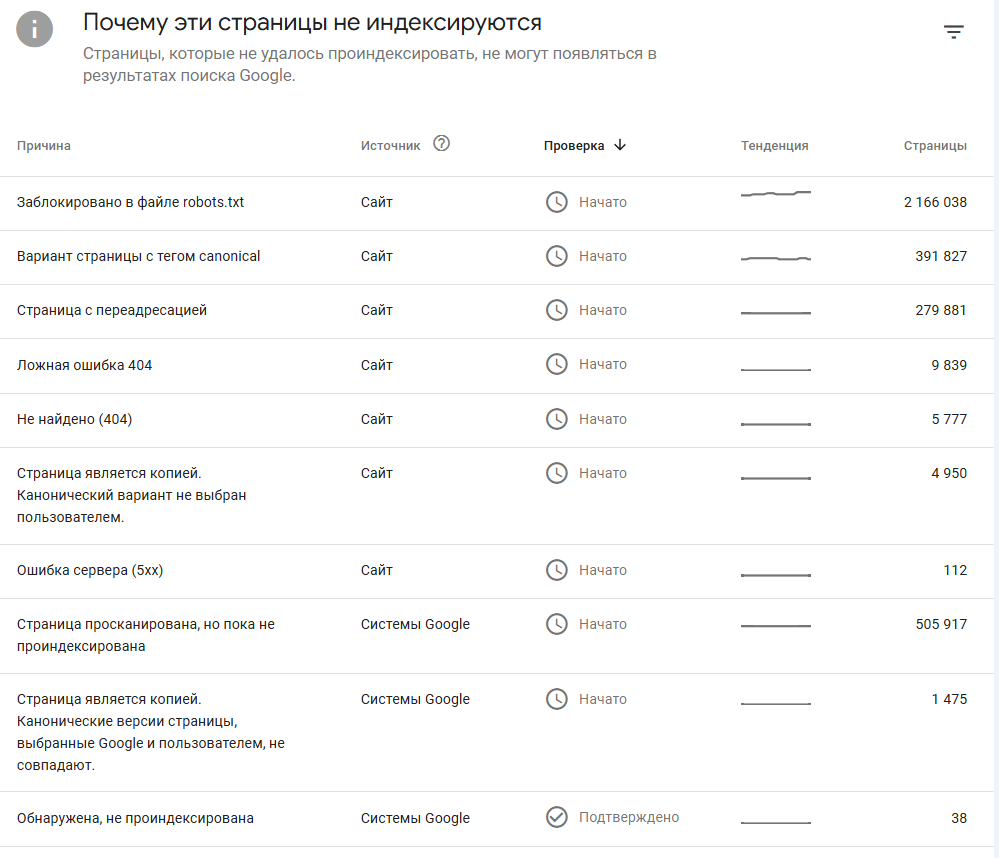
Task: Click the Проверка column header label
Action: 573,146
